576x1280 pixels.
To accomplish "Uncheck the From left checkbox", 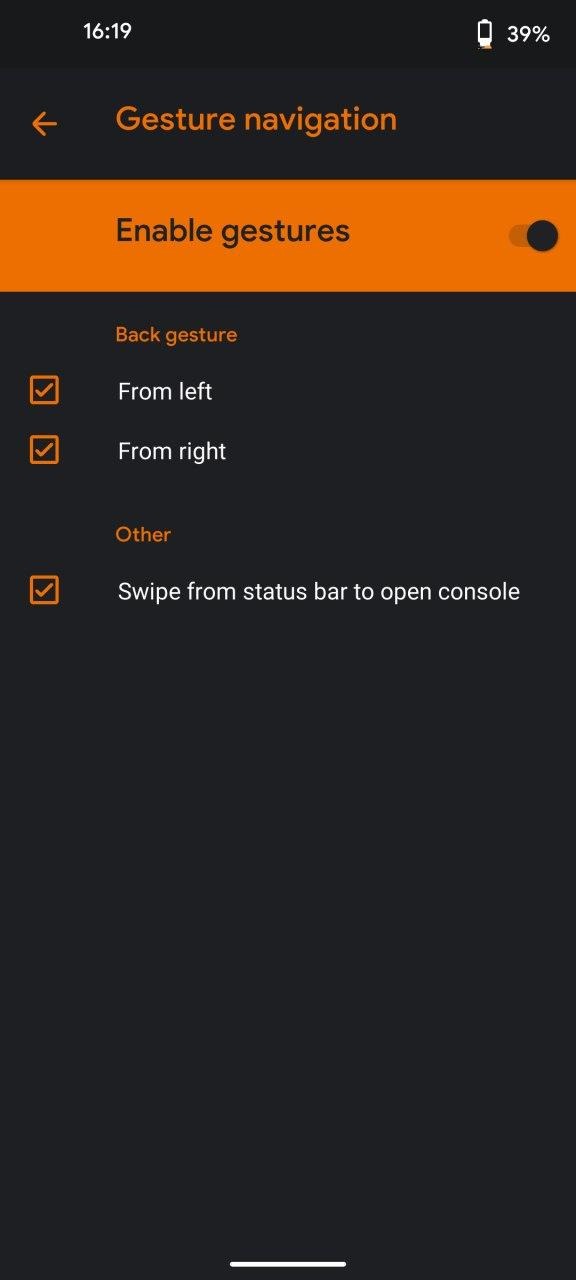I will [x=44, y=390].
